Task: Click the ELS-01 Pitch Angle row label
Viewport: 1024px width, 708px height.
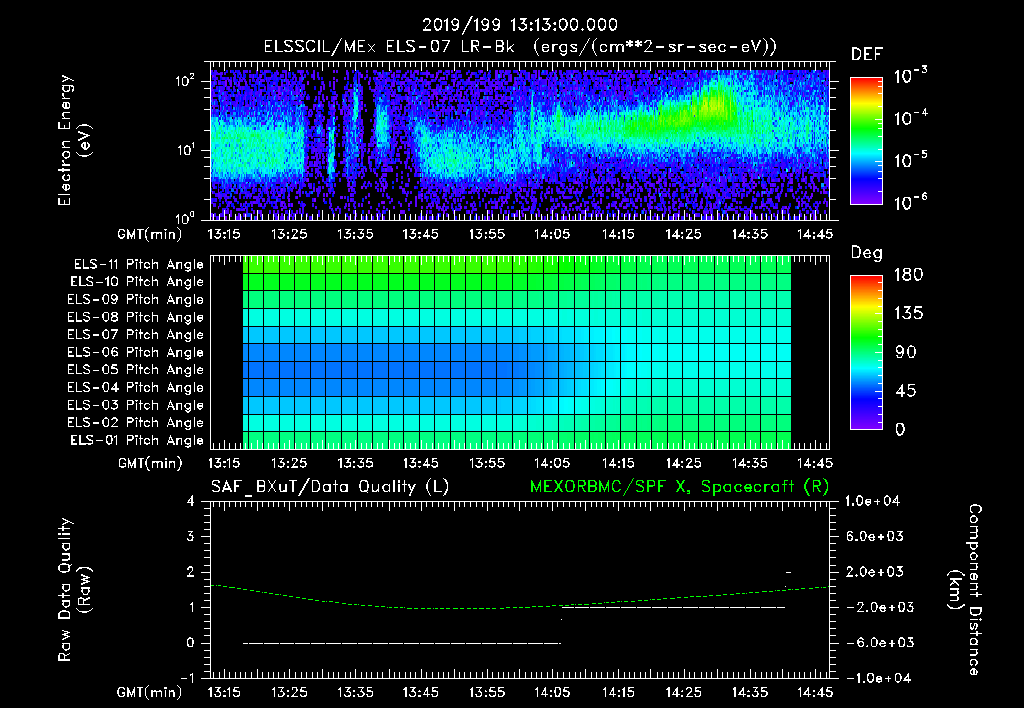Action: pyautogui.click(x=136, y=440)
